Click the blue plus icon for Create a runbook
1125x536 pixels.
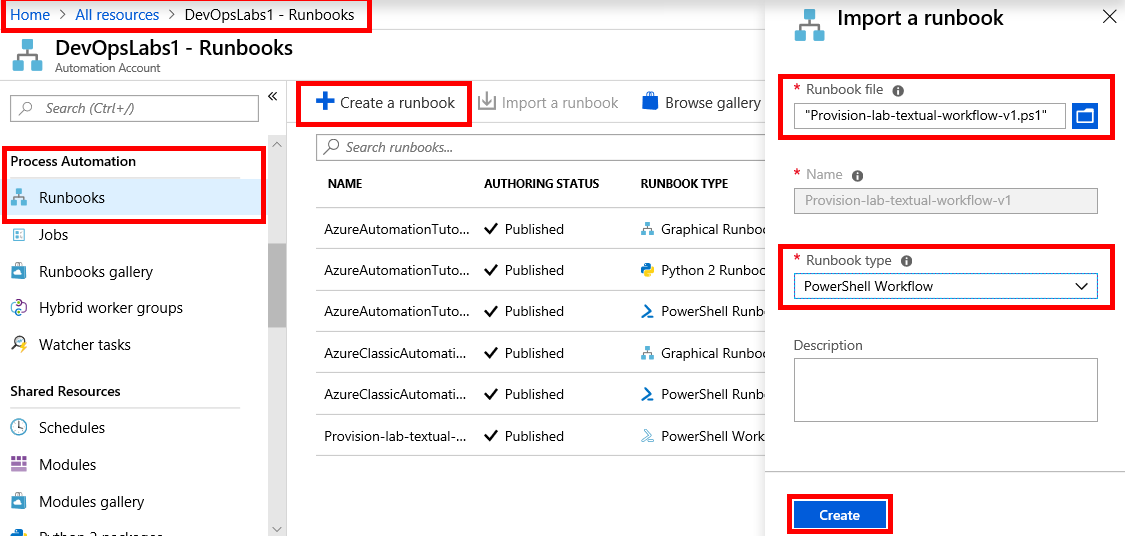tap(325, 102)
